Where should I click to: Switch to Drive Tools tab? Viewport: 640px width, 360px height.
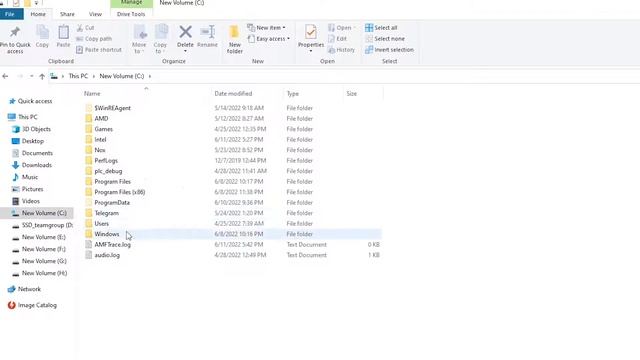pyautogui.click(x=131, y=14)
